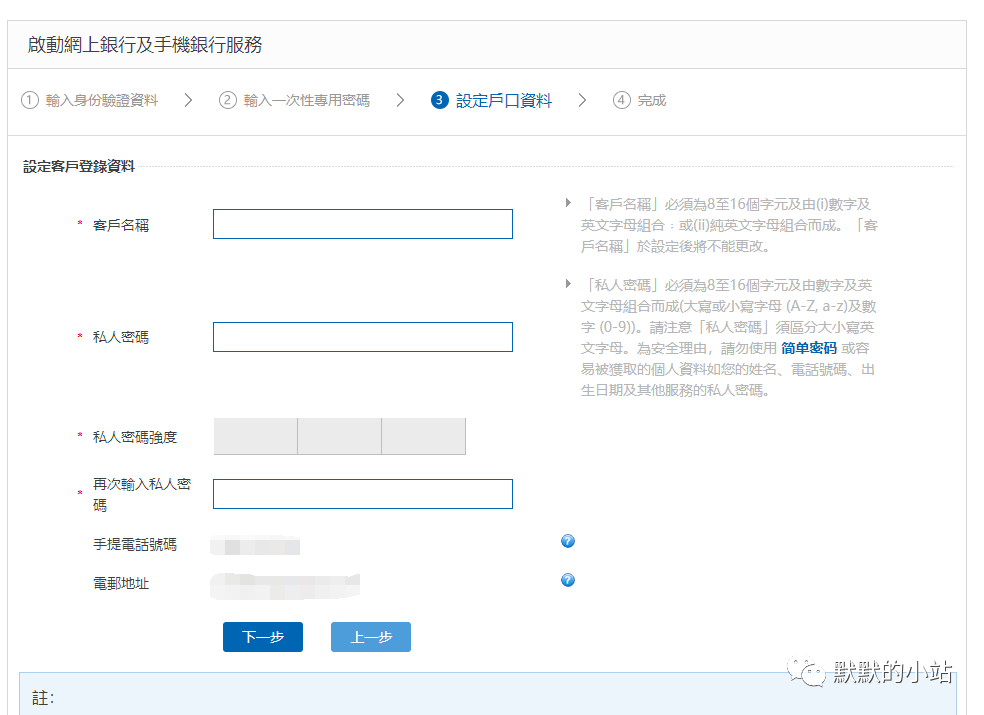Click first segment of 私人密碼強度 meter
Image resolution: width=984 pixels, height=715 pixels.
253,436
